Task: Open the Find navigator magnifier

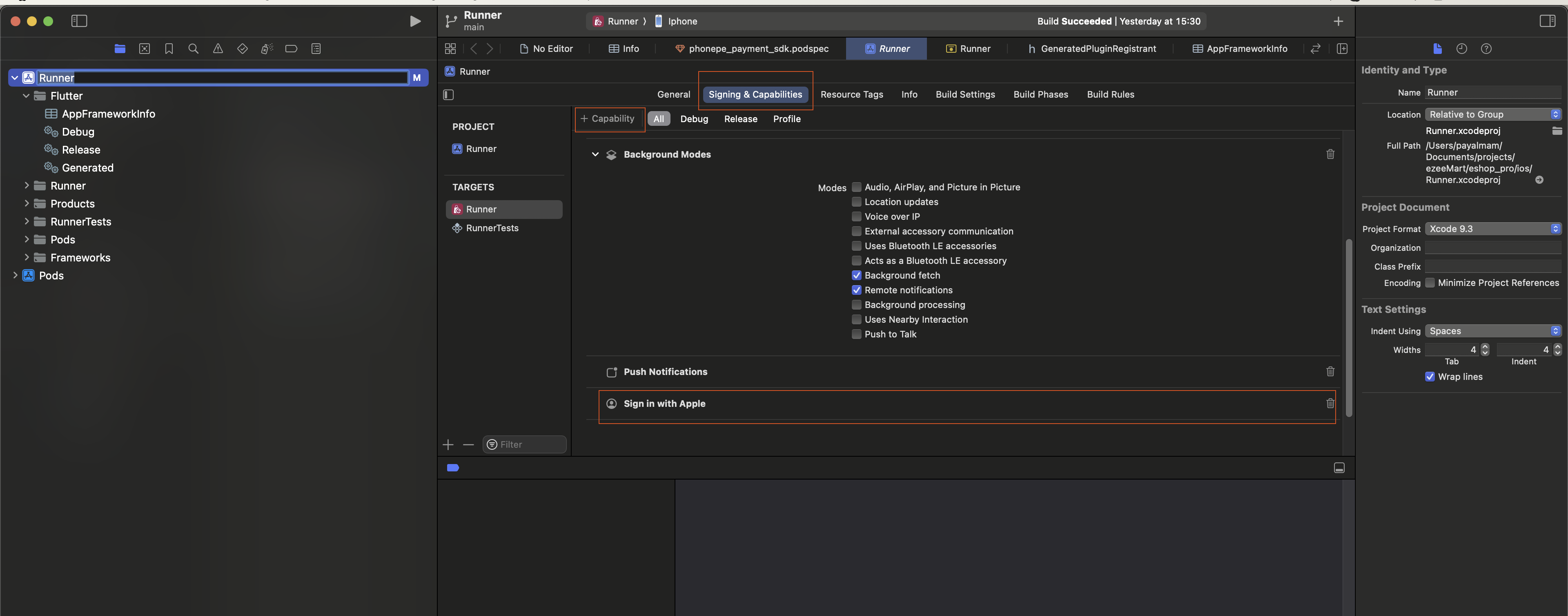Action: tap(193, 49)
